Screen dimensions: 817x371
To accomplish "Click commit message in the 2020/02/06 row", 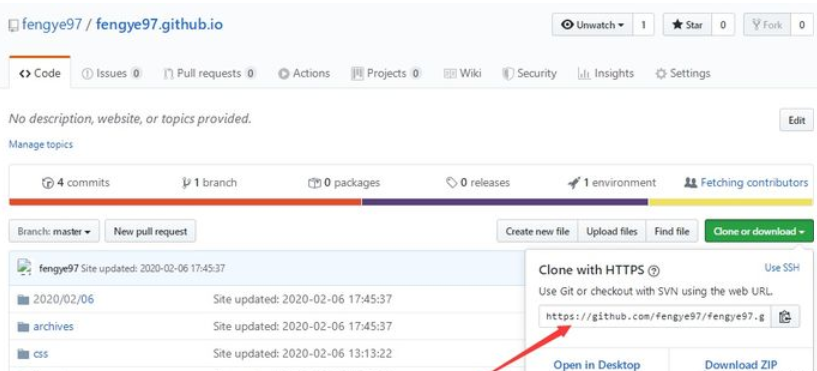I will point(303,300).
